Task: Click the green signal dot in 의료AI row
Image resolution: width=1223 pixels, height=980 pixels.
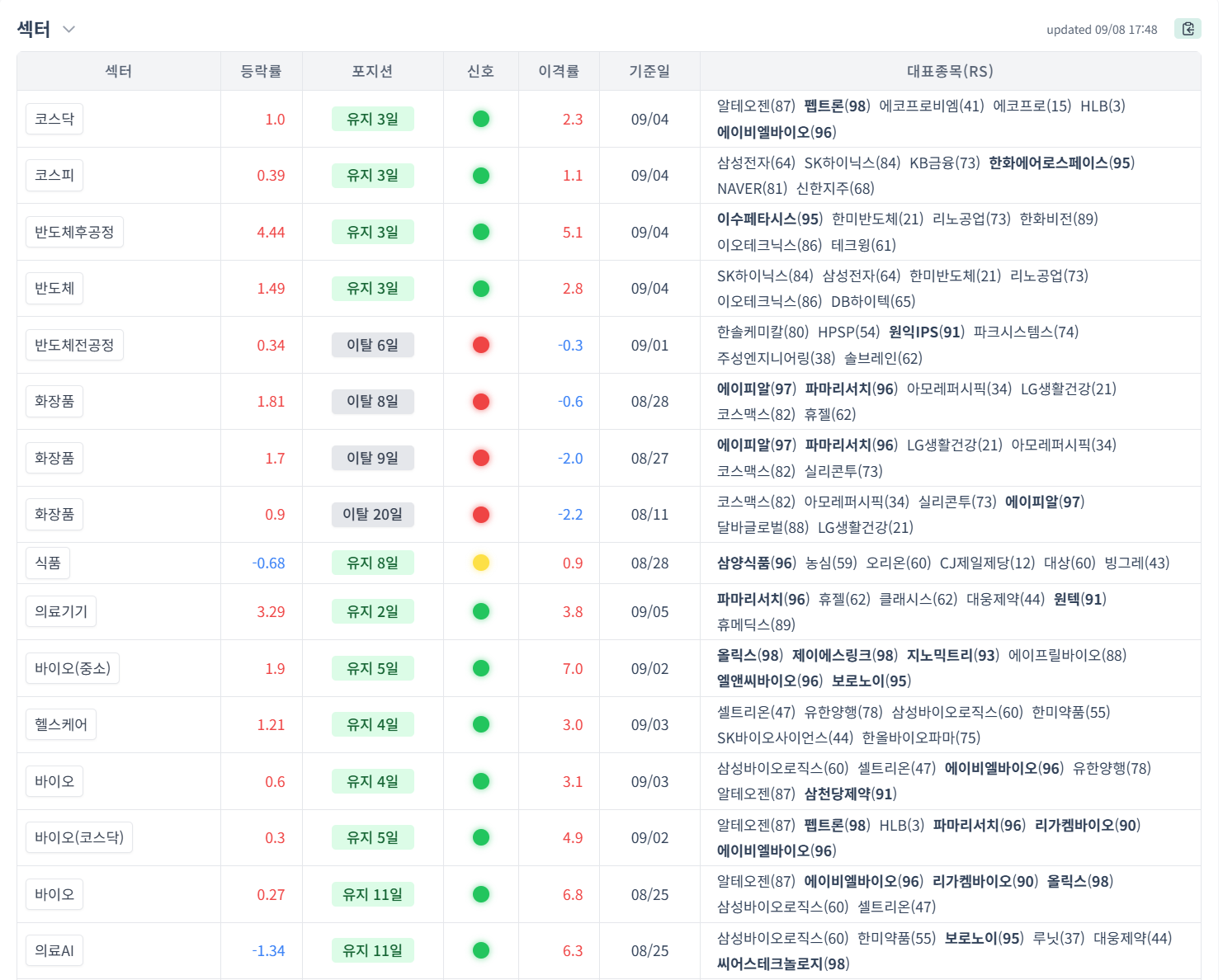Action: (x=481, y=950)
